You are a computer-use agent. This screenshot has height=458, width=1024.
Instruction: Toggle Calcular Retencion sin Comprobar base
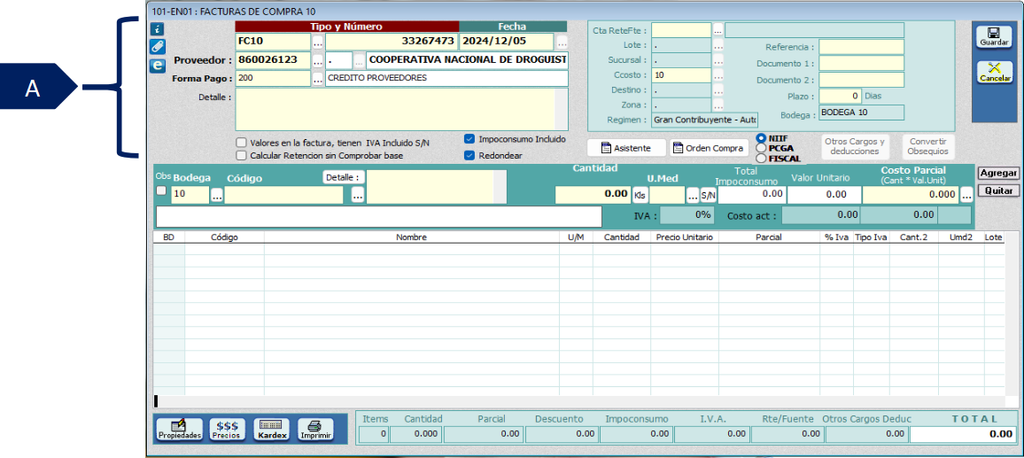[242, 155]
